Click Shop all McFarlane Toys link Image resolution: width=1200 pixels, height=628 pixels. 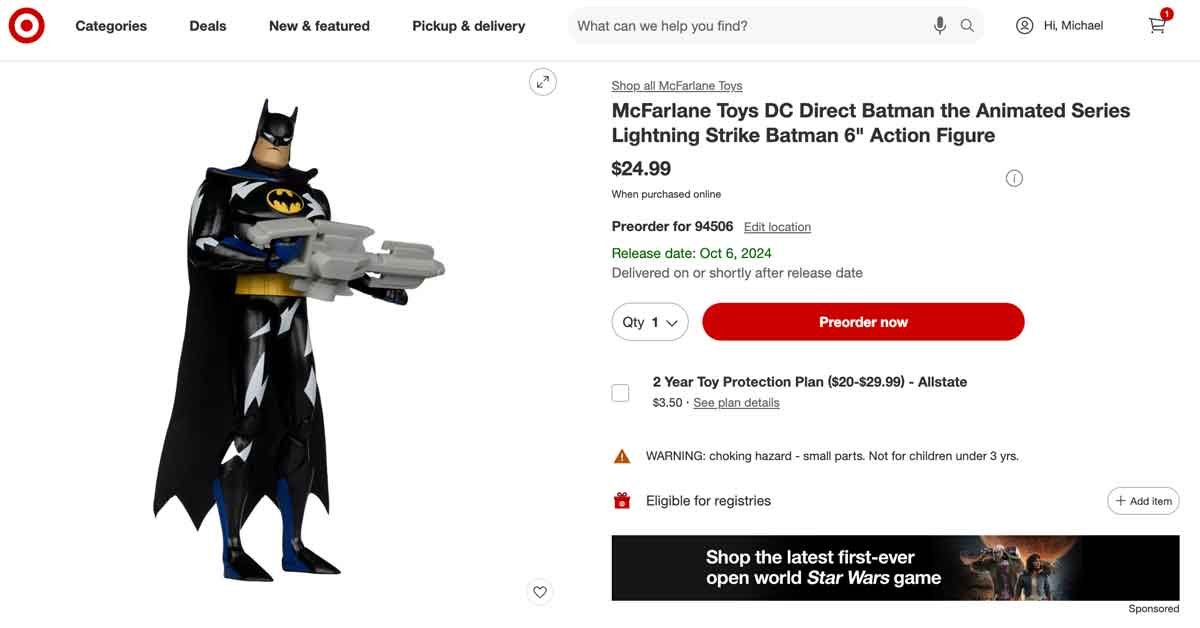point(677,86)
